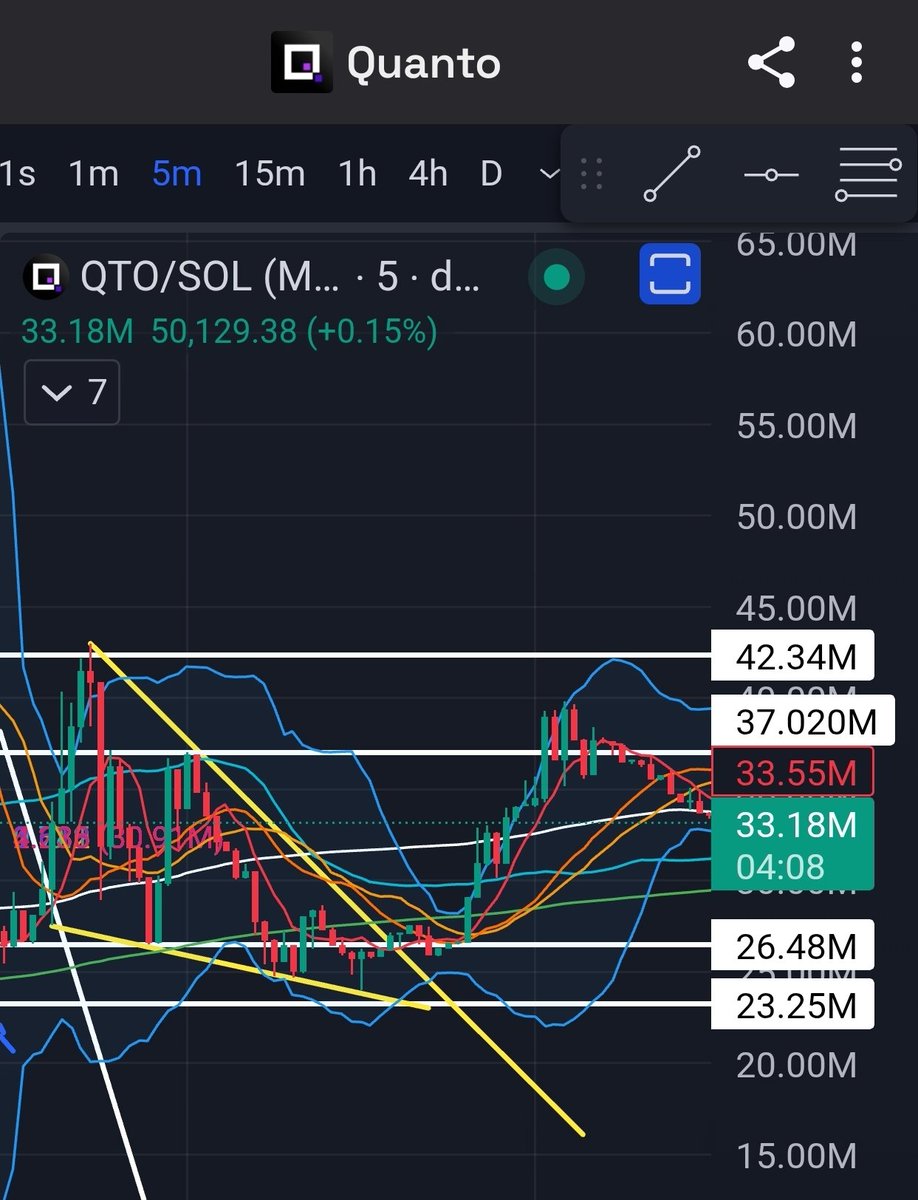The width and height of the screenshot is (918, 1200).
Task: Expand the 7 indicators legend
Action: coord(72,392)
